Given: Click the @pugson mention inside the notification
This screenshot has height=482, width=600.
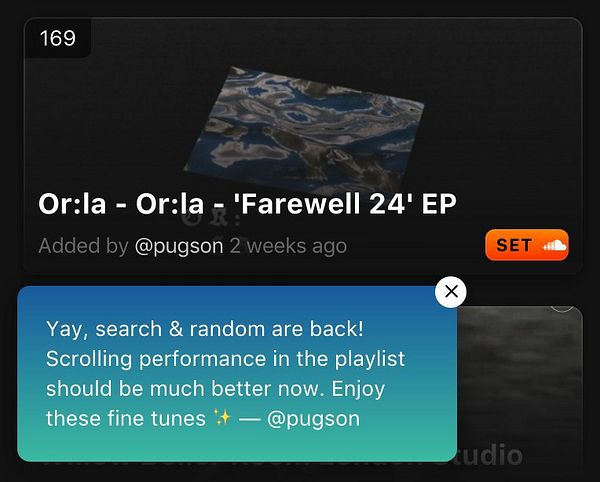Looking at the screenshot, I should coord(313,418).
